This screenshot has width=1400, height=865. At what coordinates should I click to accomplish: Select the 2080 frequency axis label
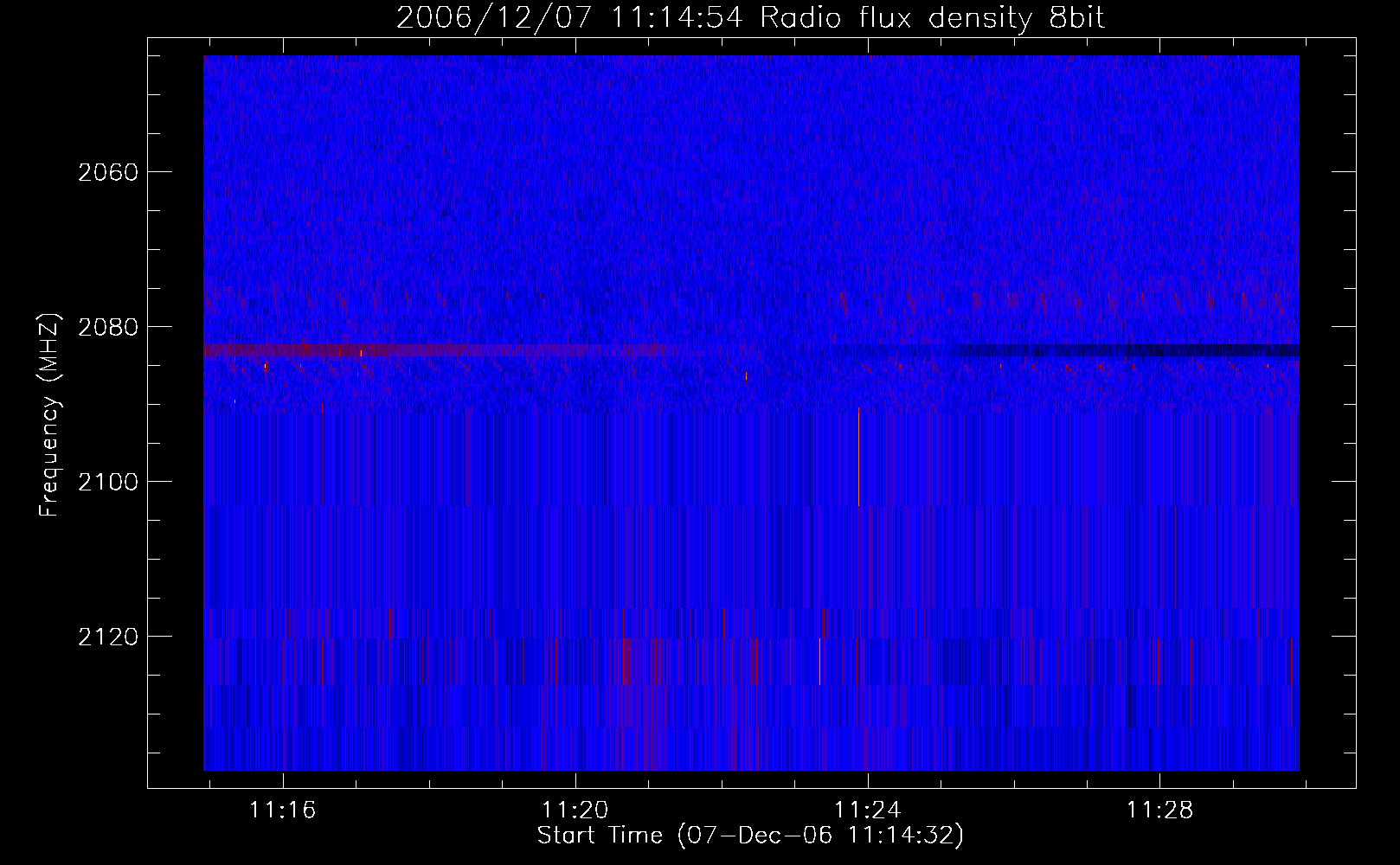click(x=108, y=327)
